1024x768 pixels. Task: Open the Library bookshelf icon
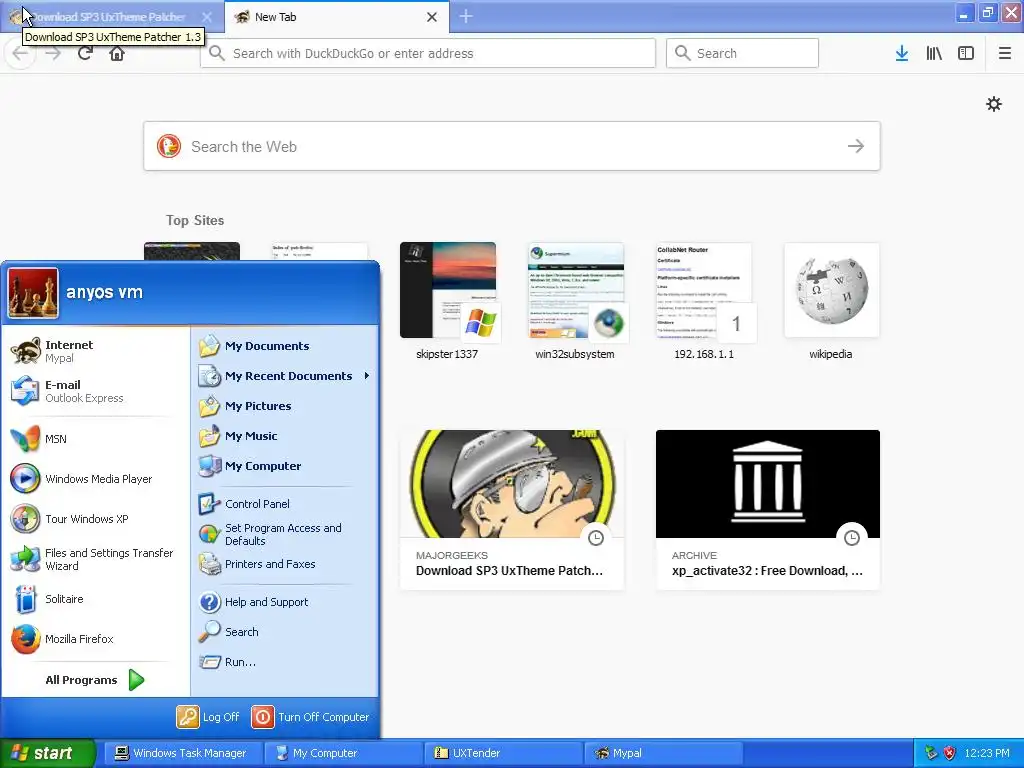934,54
